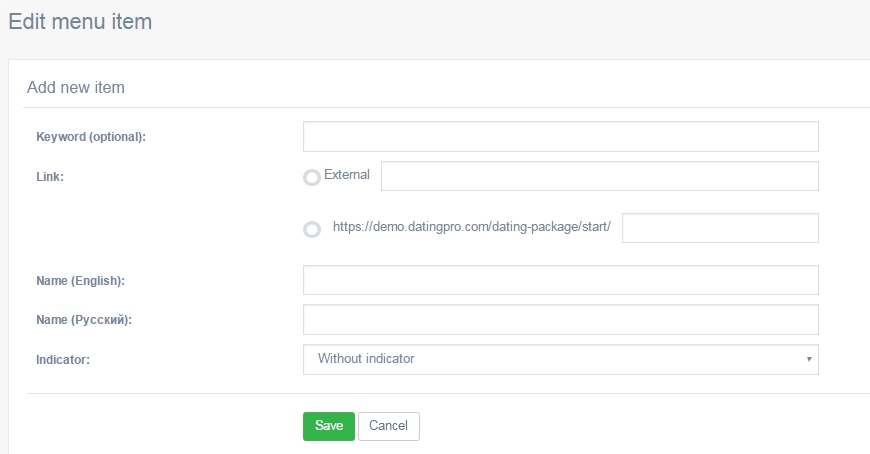Click the Keyword (optional) label
This screenshot has height=454, width=870.
[91, 137]
